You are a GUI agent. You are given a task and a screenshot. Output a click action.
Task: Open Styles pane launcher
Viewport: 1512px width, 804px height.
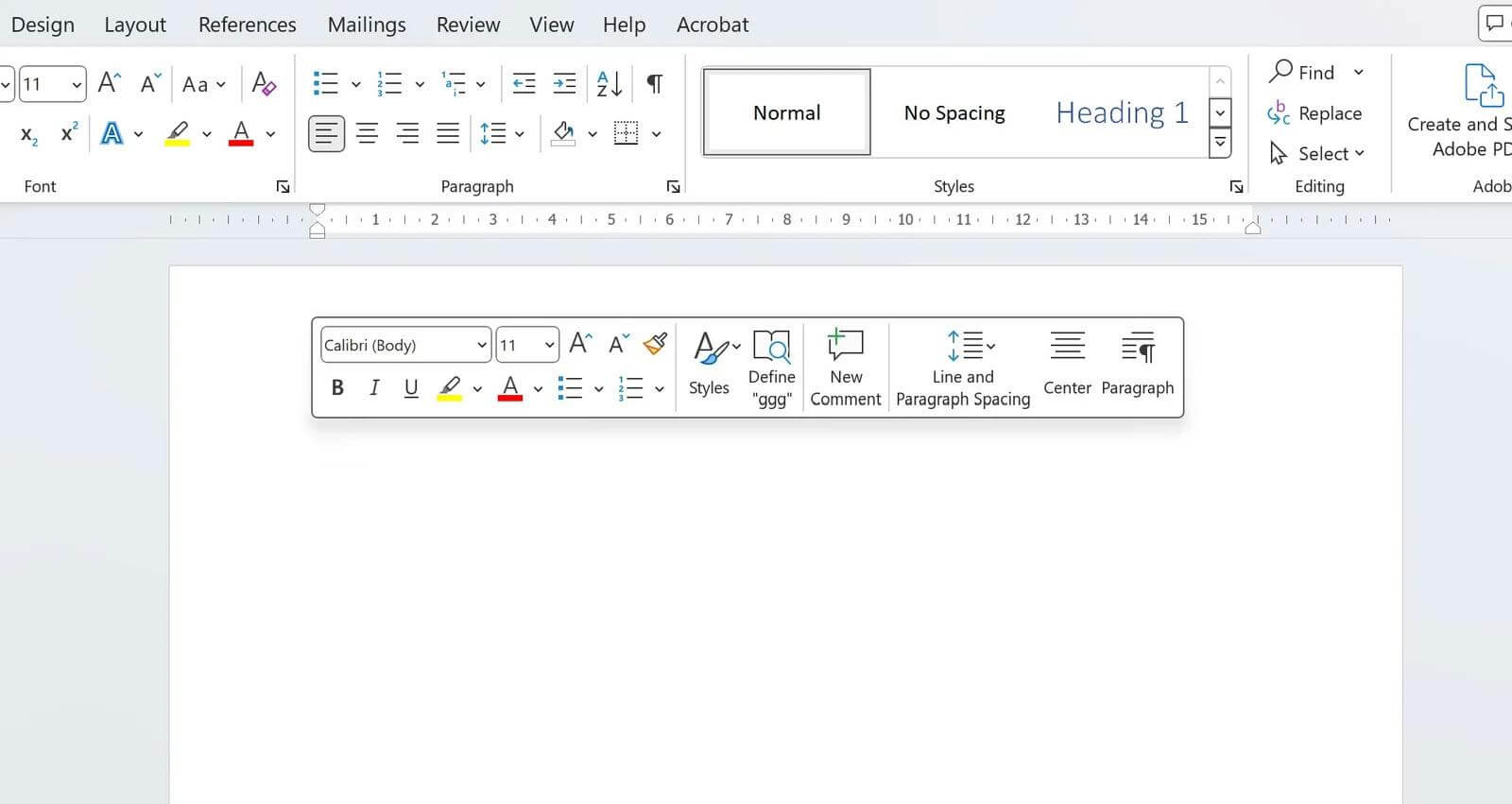coord(1236,187)
